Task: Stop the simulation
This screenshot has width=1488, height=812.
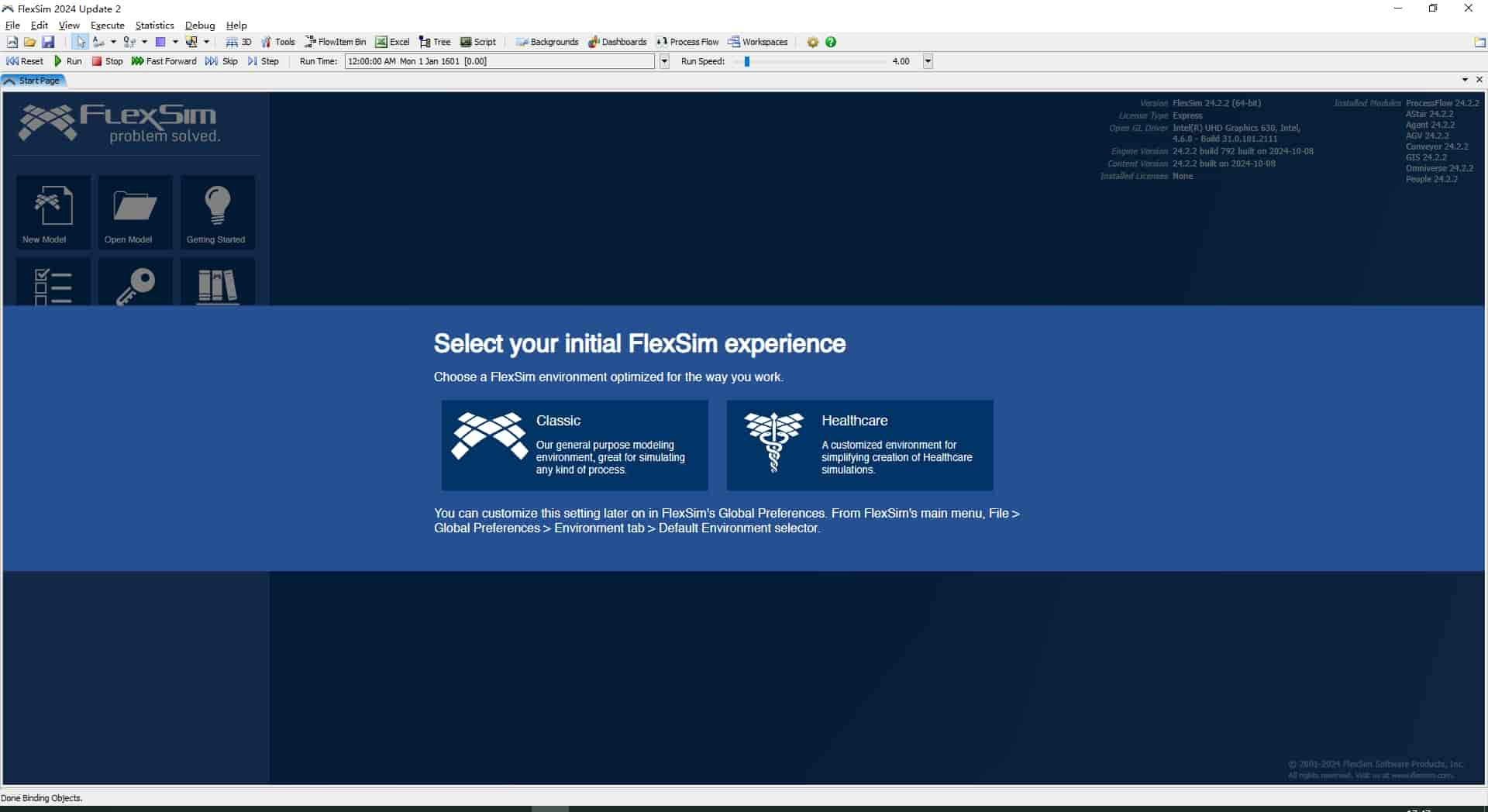Action: point(107,61)
